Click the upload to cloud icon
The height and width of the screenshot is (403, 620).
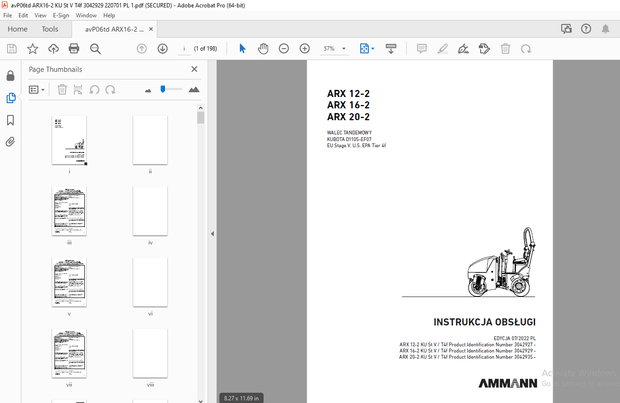pos(53,49)
